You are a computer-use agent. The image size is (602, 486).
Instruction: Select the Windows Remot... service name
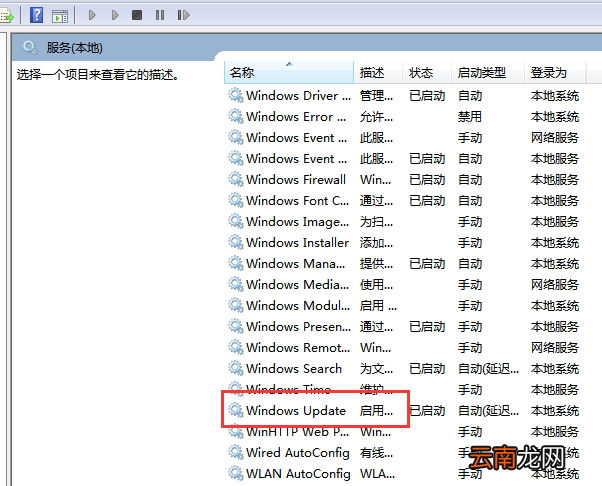298,347
